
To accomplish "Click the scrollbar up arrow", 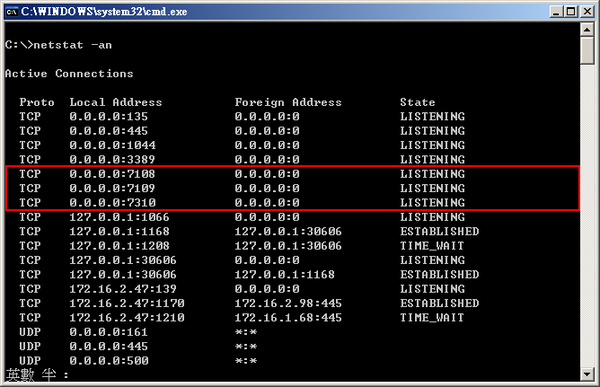I will pos(587,29).
